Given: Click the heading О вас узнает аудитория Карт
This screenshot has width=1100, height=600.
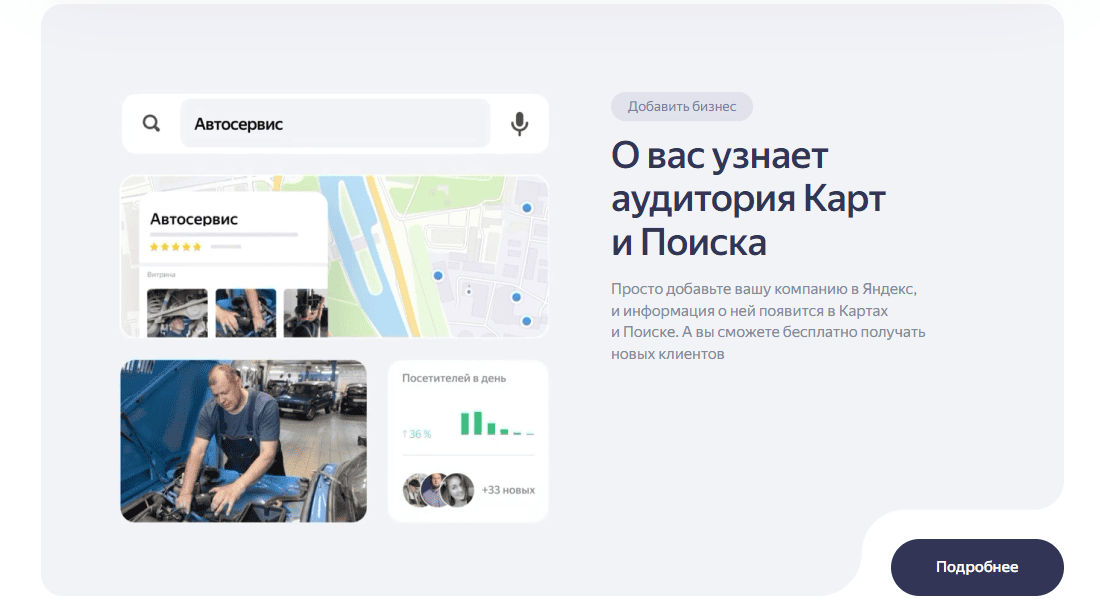Looking at the screenshot, I should [x=748, y=199].
